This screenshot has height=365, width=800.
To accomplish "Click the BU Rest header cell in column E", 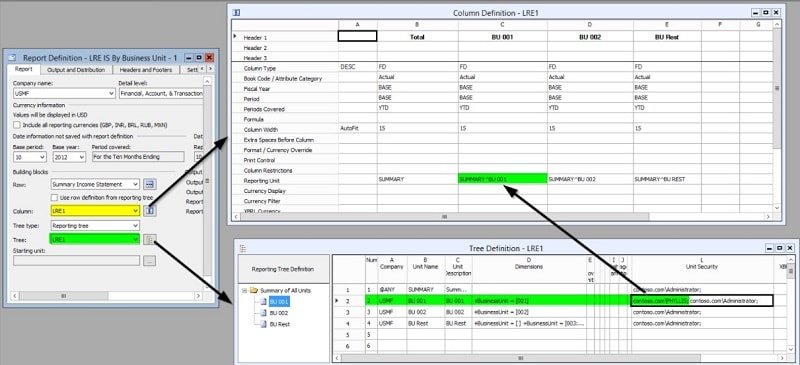I will click(x=667, y=37).
